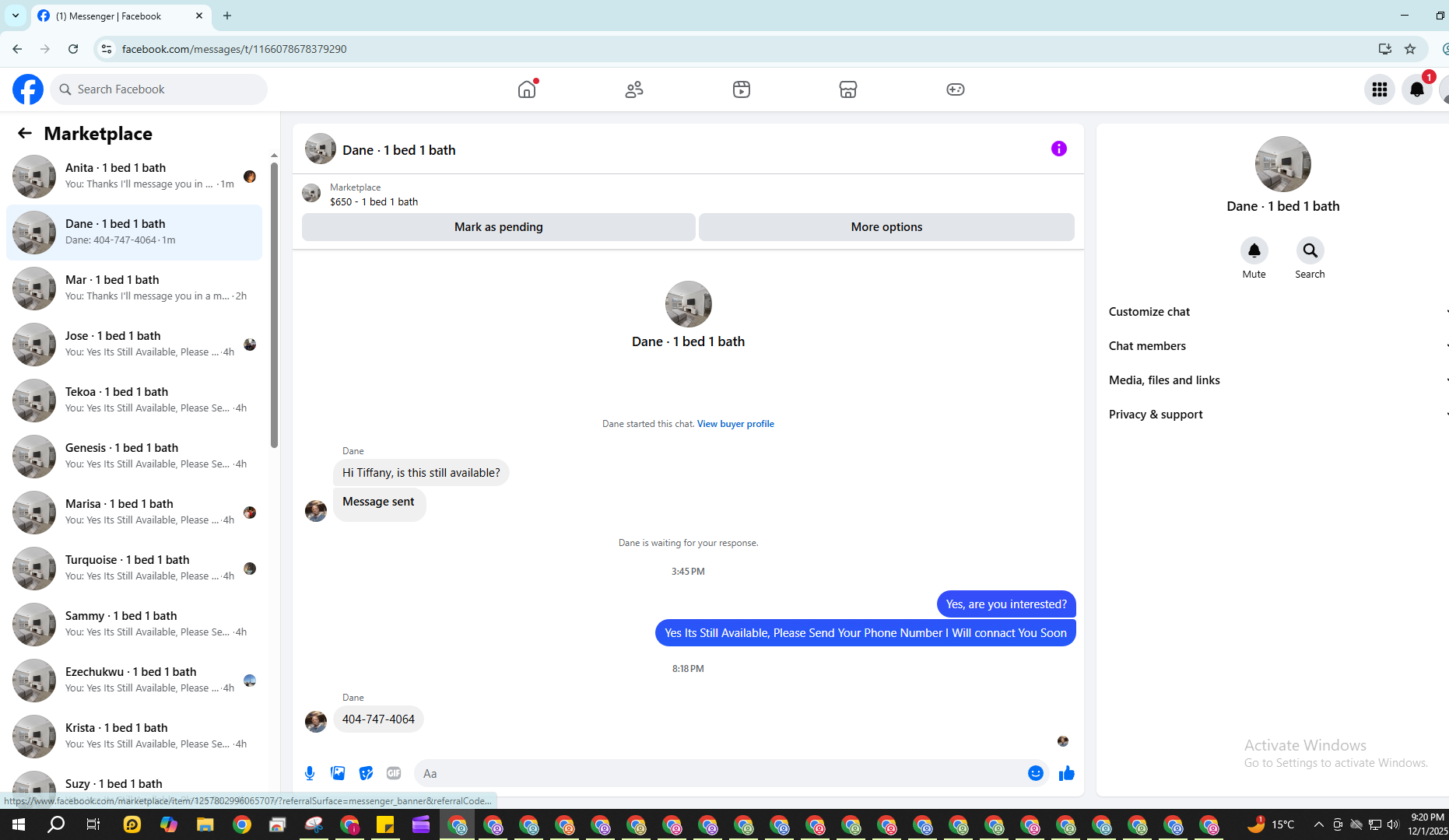The image size is (1449, 840).
Task: Reload the page in browser
Action: (x=73, y=49)
